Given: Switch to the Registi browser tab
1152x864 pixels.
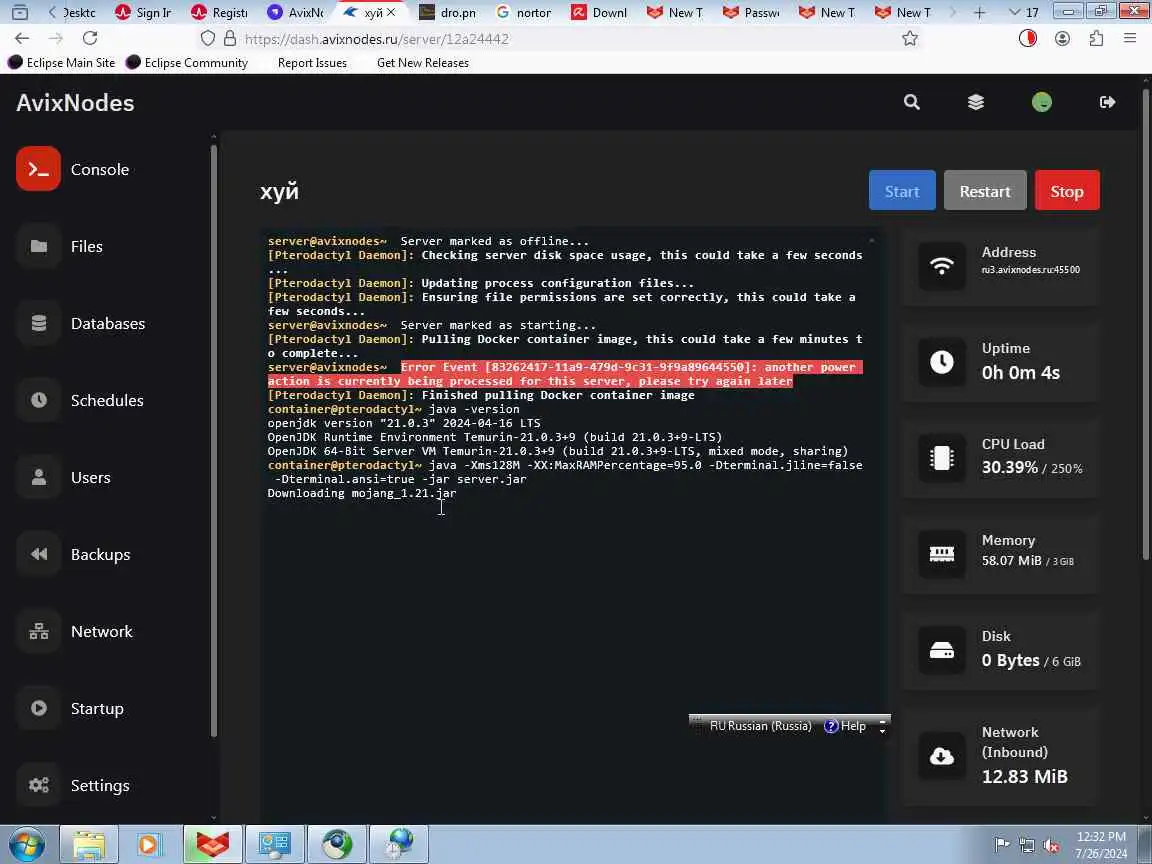Looking at the screenshot, I should tap(220, 12).
